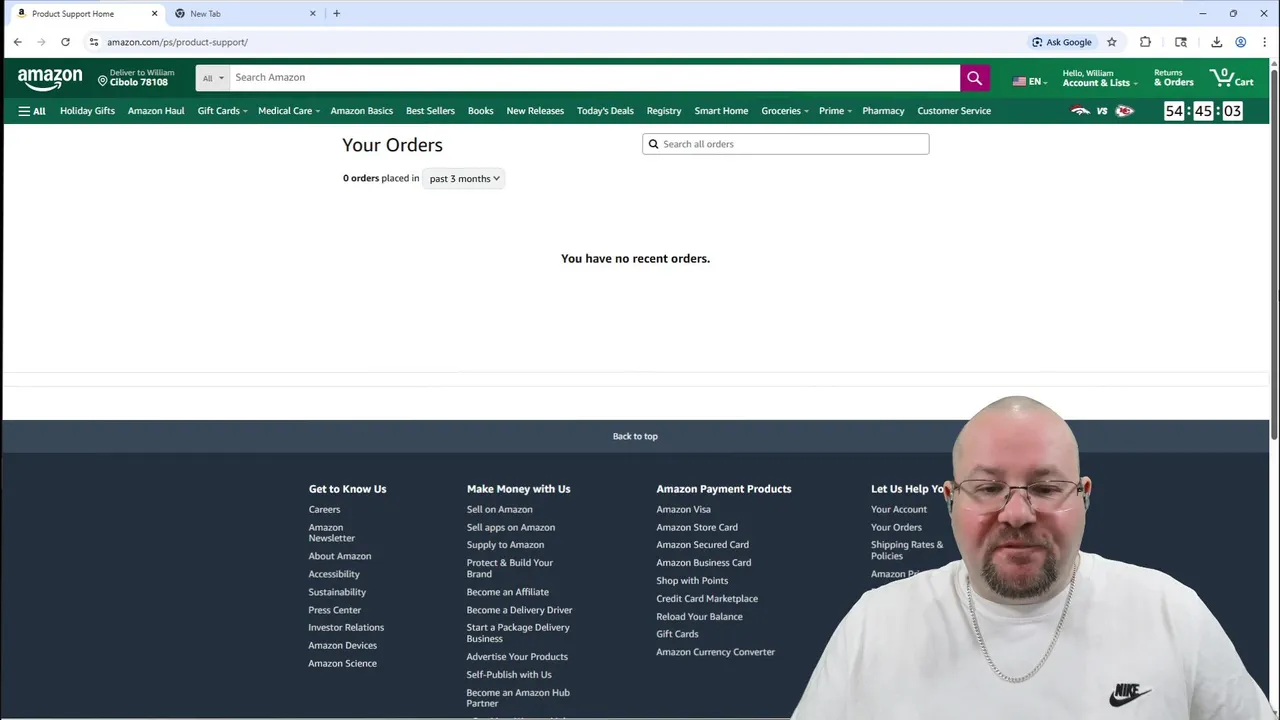Screen dimensions: 1280x720
Task: Click the Search all orders field
Action: tap(785, 144)
